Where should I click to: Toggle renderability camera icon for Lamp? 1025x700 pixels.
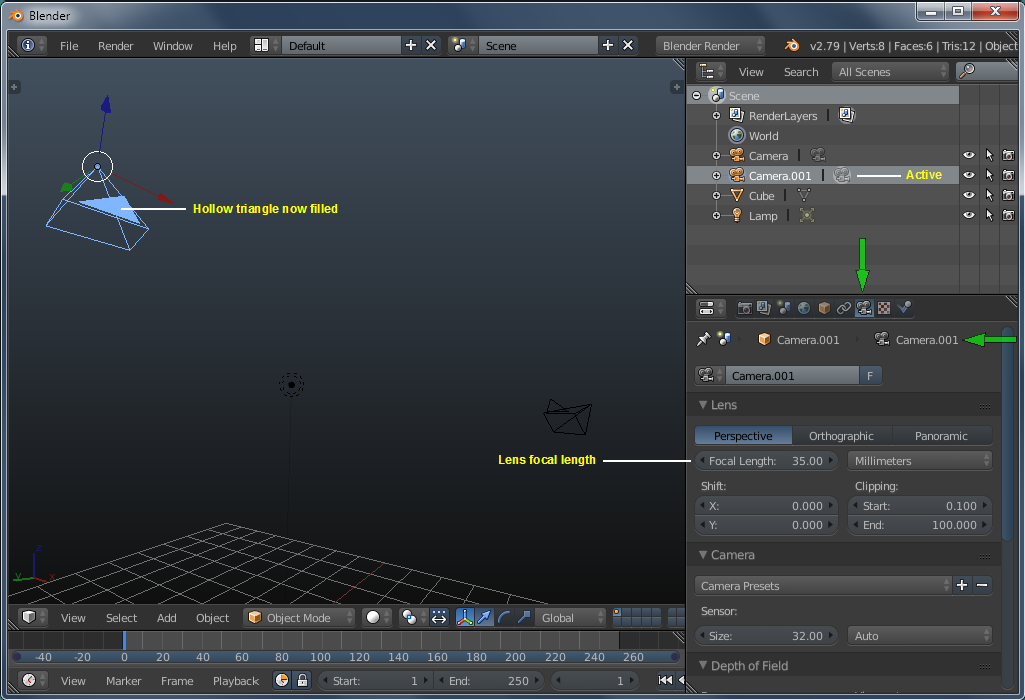coord(1009,215)
